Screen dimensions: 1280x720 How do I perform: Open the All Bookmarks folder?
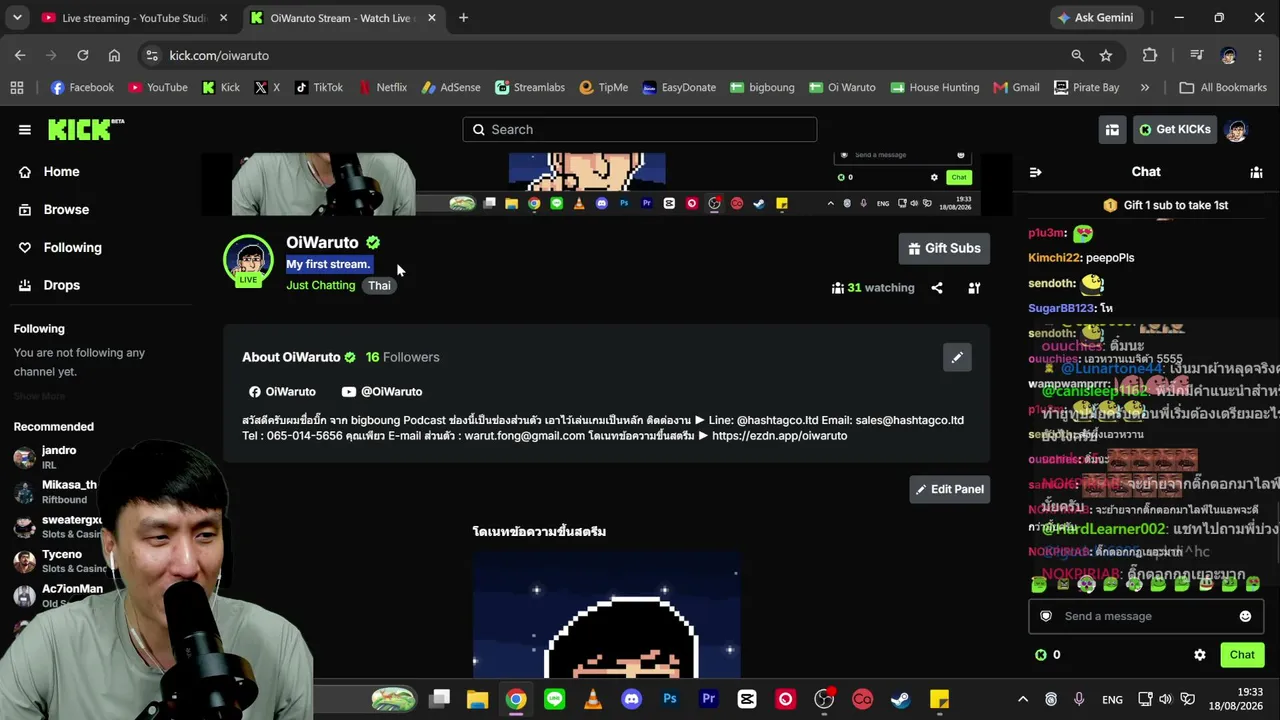tap(1223, 87)
